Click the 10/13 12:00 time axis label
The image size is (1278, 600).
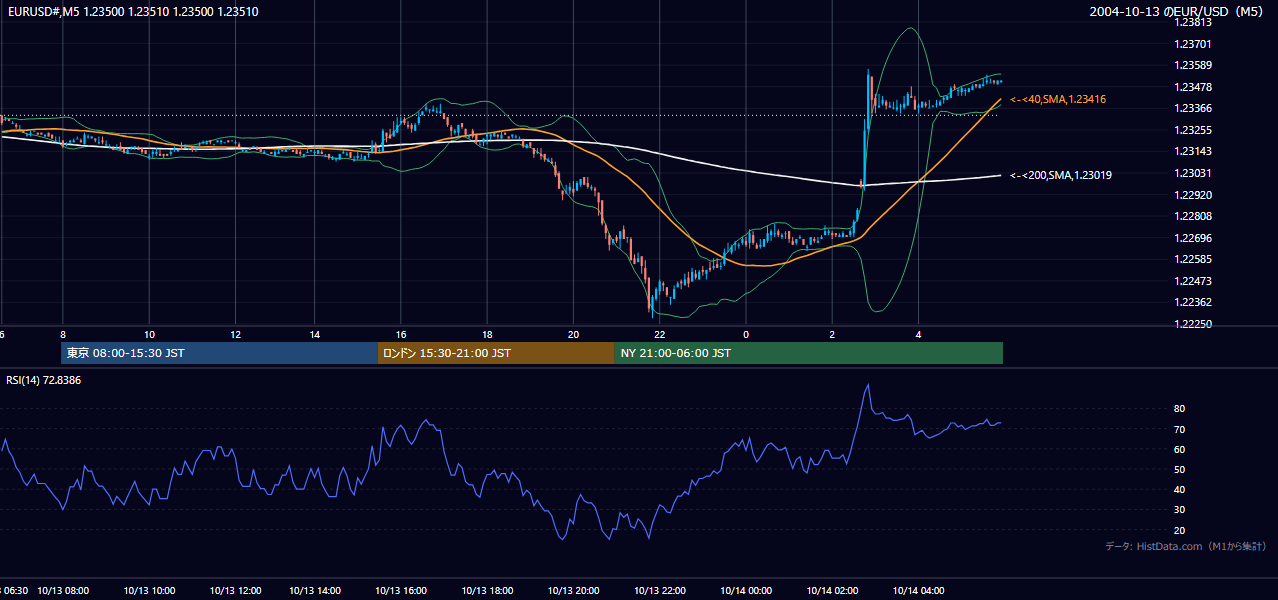click(x=236, y=590)
